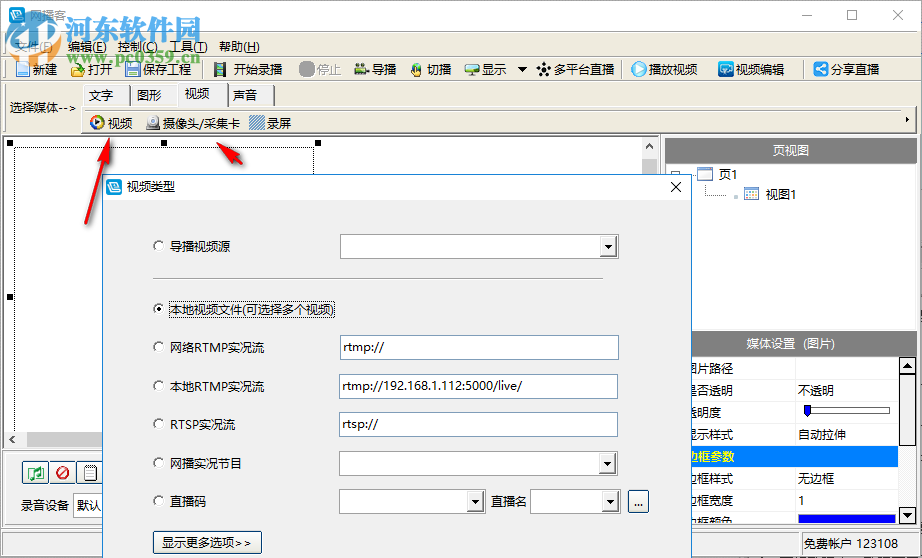Click the 切播 switch tool
This screenshot has height=558, width=922.
coord(430,69)
